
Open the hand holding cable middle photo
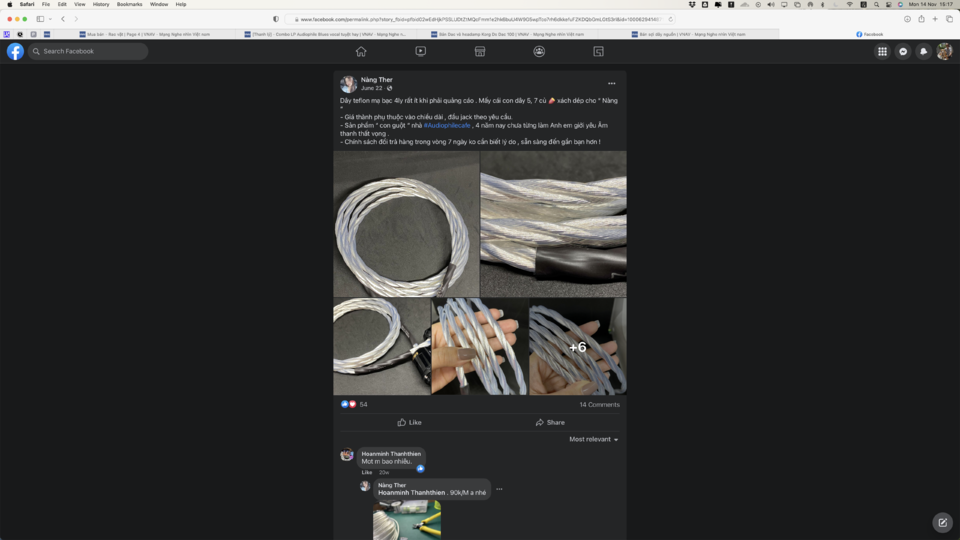tap(479, 347)
